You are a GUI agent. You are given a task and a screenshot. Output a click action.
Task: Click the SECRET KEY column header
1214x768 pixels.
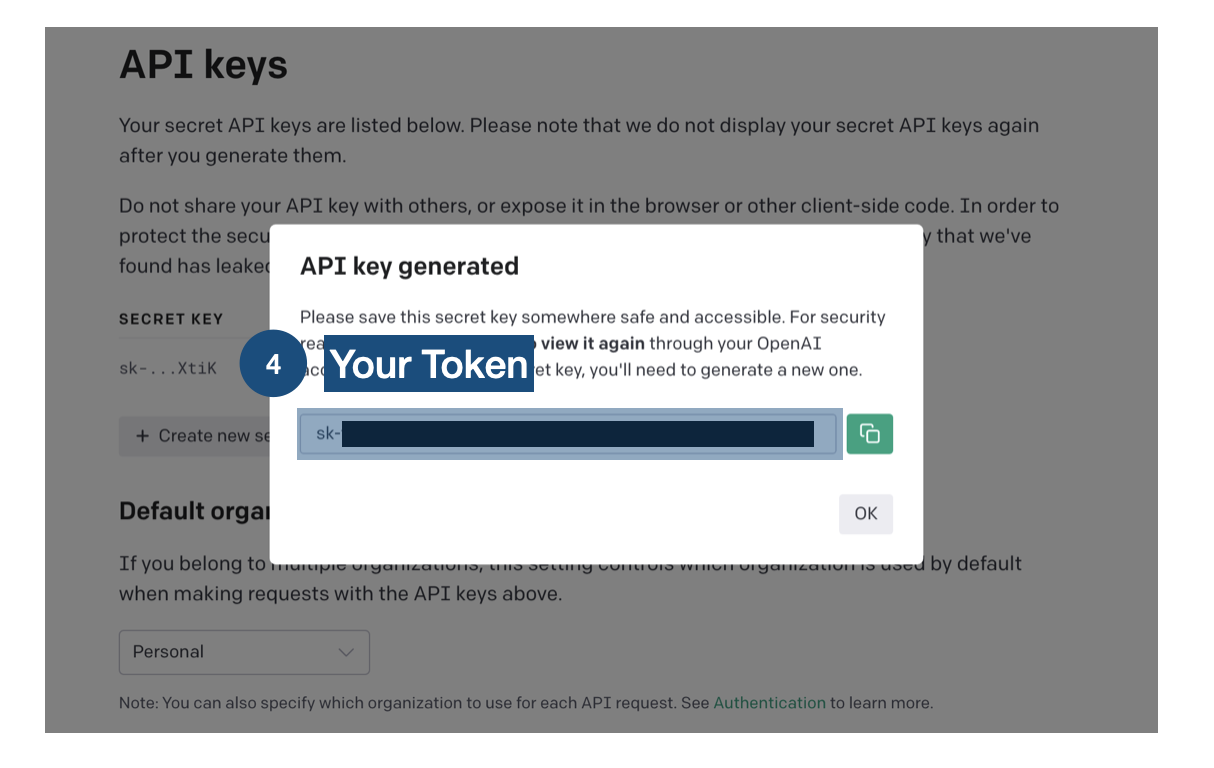pos(170,318)
